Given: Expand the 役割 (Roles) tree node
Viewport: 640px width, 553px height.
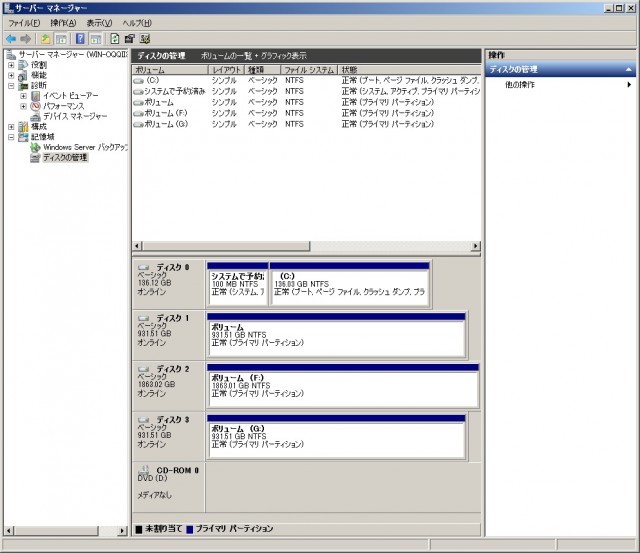Looking at the screenshot, I should click(x=11, y=65).
